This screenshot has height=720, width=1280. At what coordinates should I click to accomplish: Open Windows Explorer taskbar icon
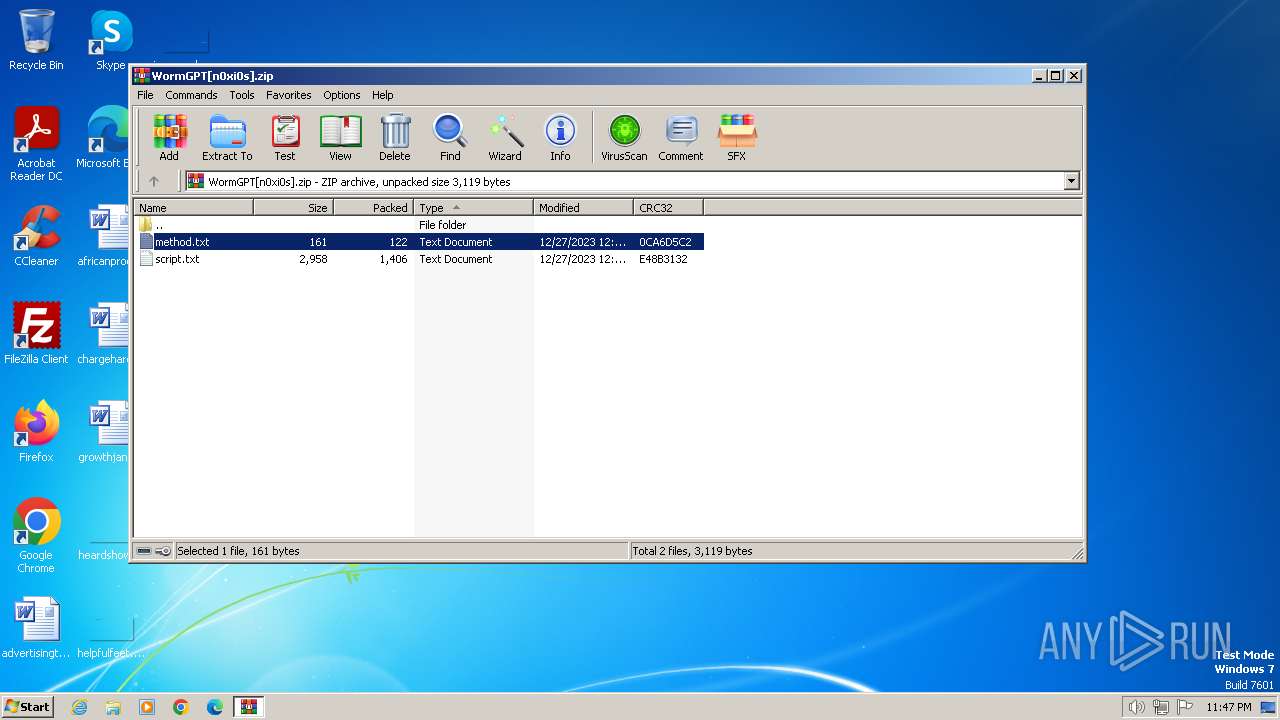pos(113,707)
